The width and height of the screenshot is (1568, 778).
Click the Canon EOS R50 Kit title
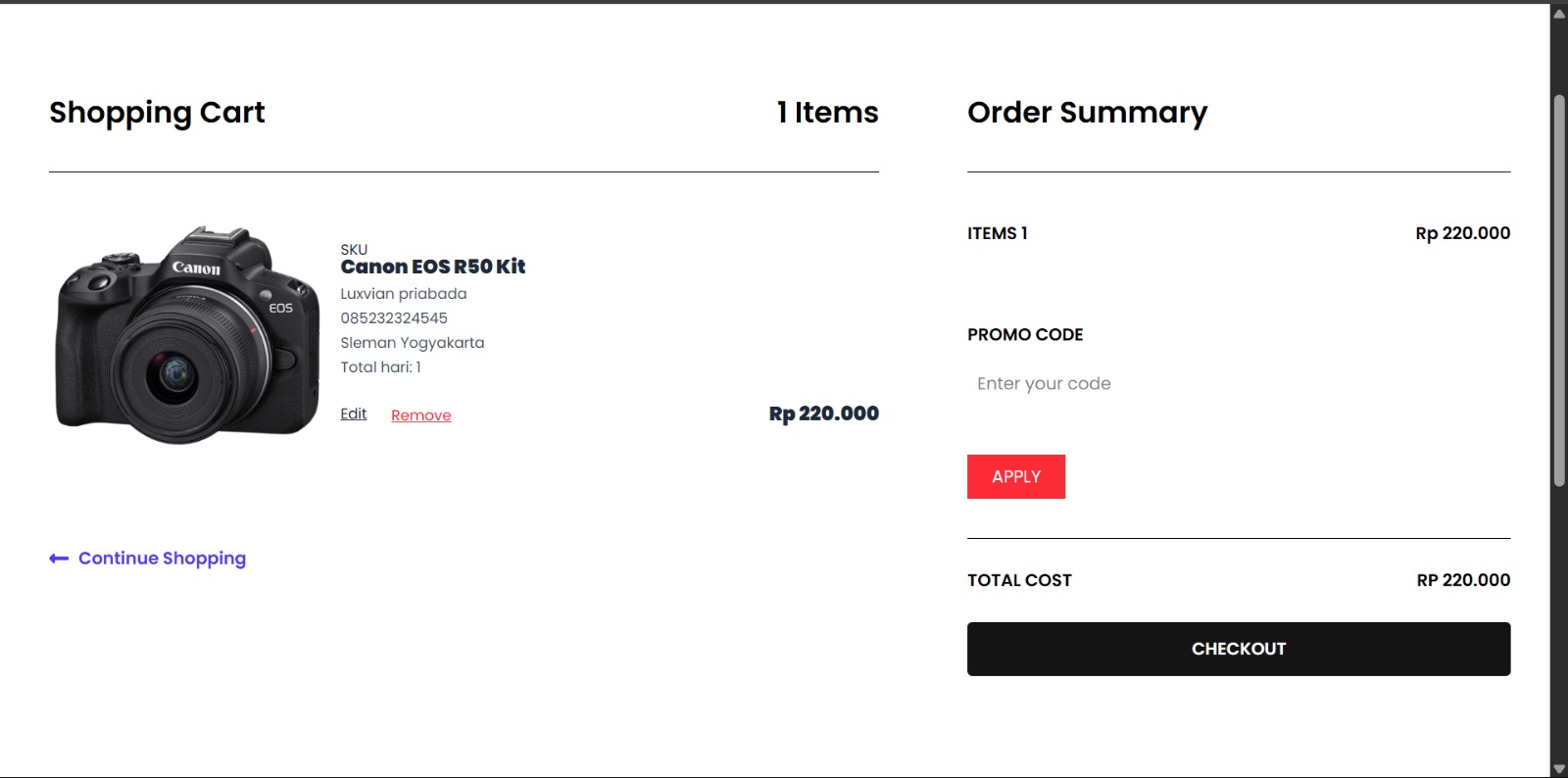432,267
